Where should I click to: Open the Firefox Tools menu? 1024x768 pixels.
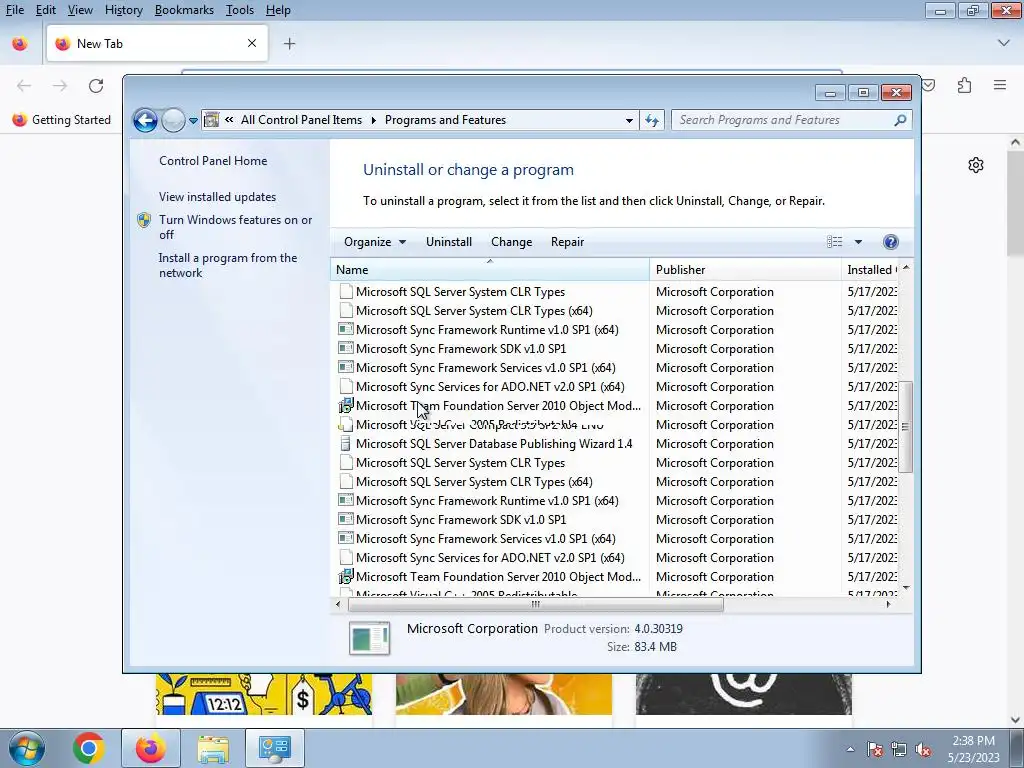pos(240,10)
